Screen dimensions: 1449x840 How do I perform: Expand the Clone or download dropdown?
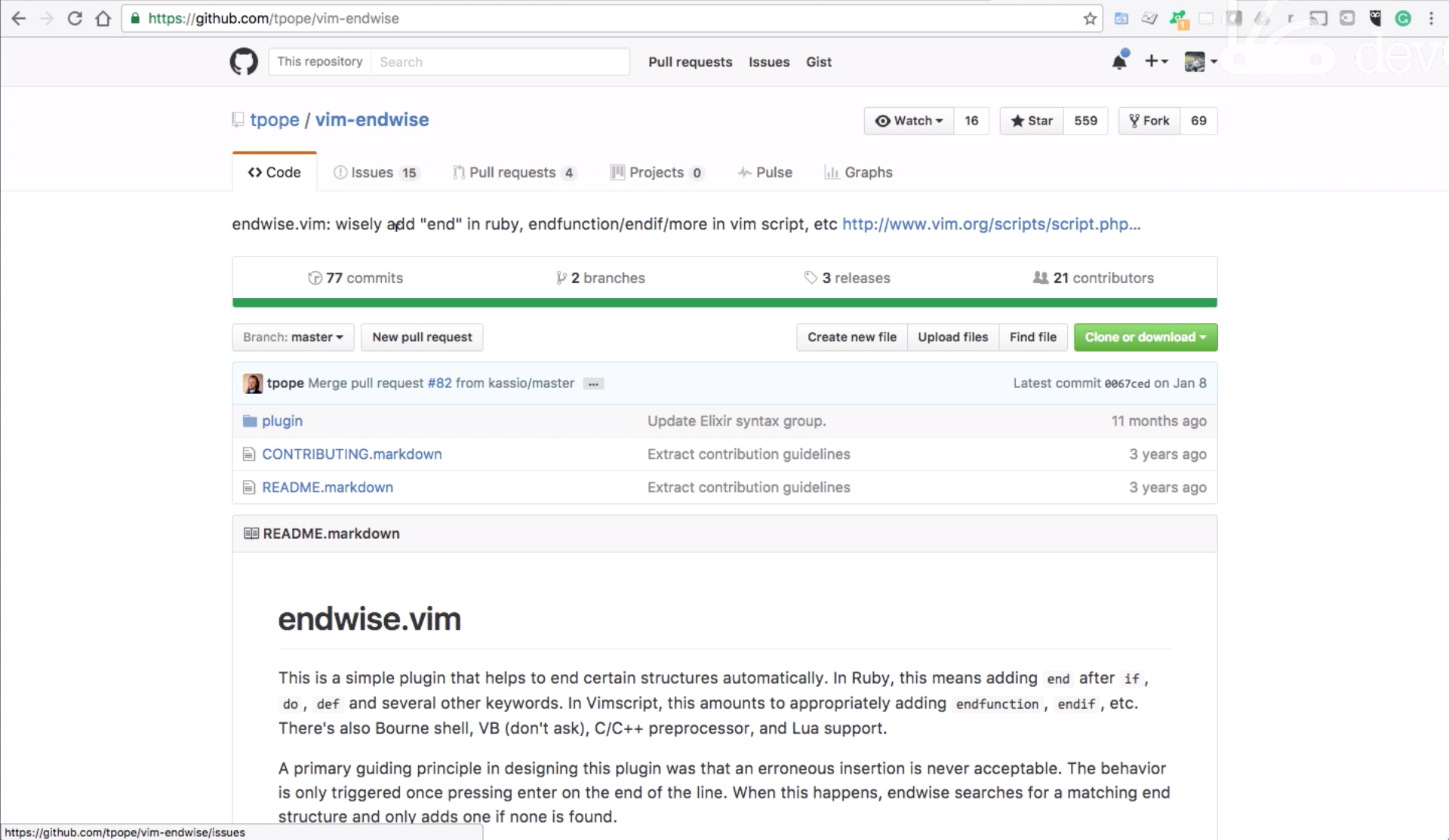click(x=1146, y=337)
